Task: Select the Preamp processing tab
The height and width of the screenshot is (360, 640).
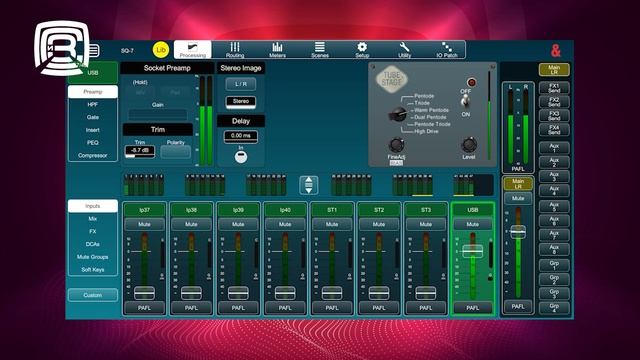Action: pyautogui.click(x=93, y=91)
